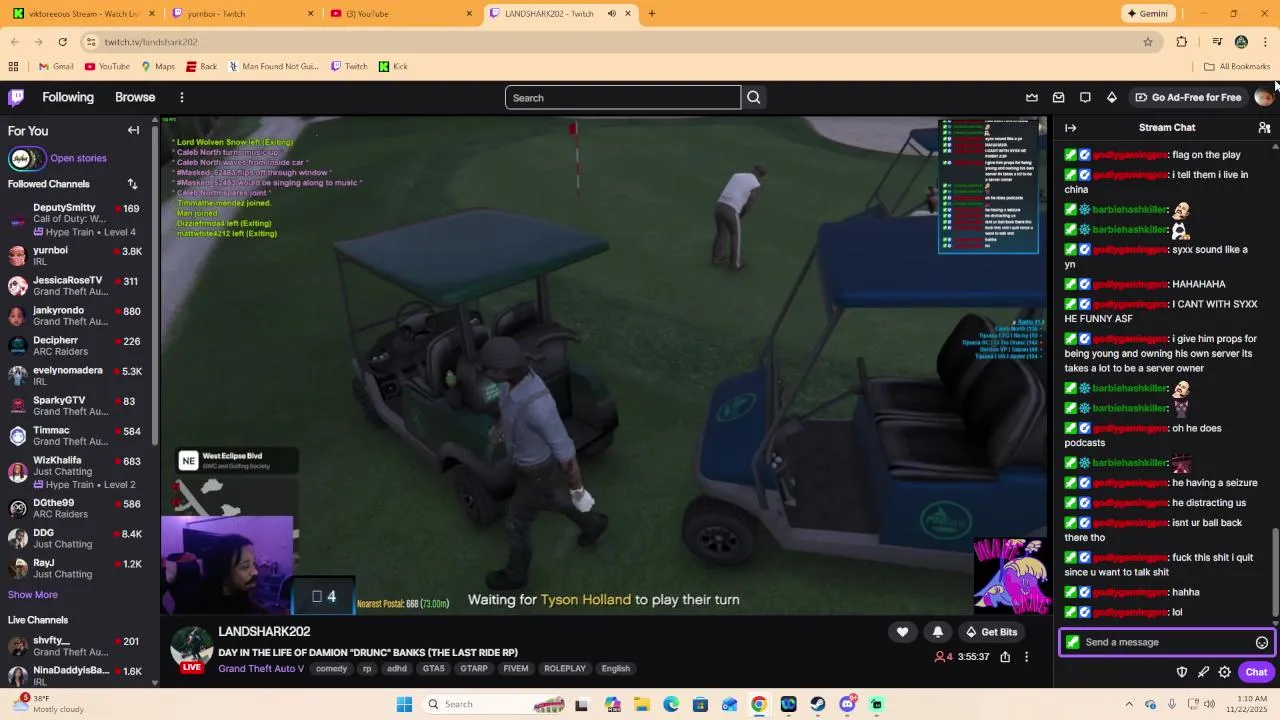Screen dimensions: 1280x720
Task: Focus the Twitch search box
Action: [623, 97]
